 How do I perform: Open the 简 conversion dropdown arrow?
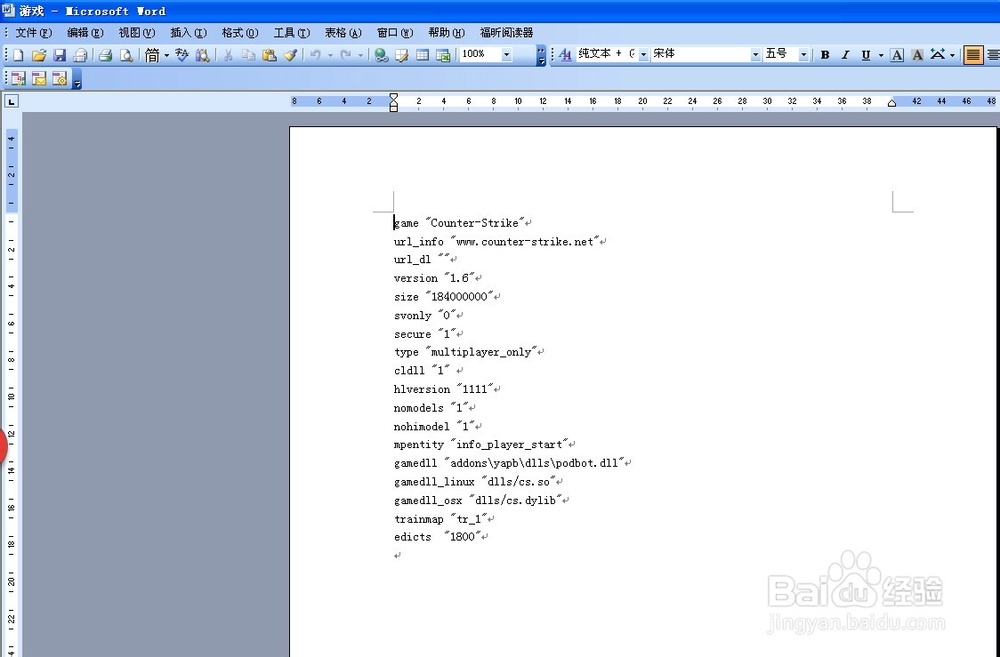point(166,55)
